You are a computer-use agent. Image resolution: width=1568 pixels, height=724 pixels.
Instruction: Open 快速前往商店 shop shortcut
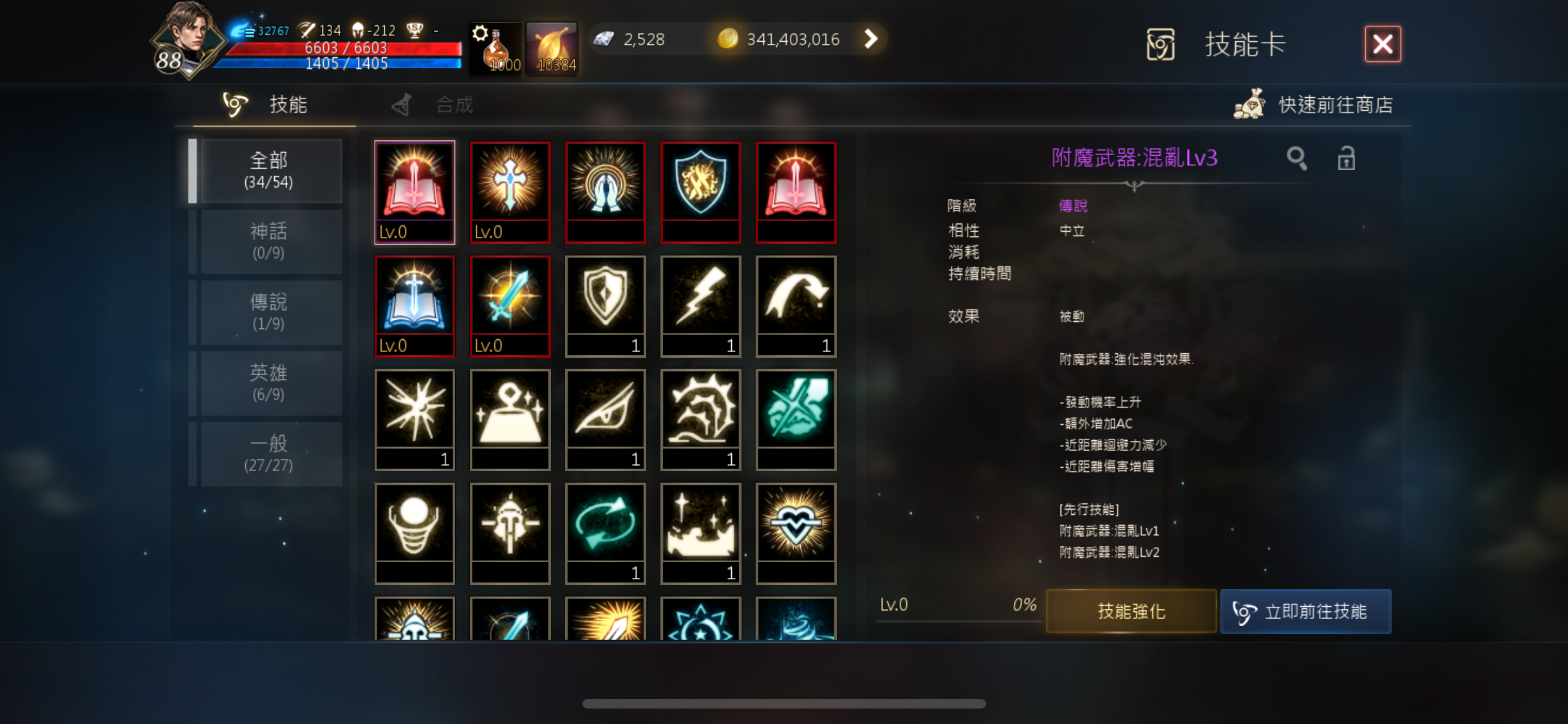1314,104
